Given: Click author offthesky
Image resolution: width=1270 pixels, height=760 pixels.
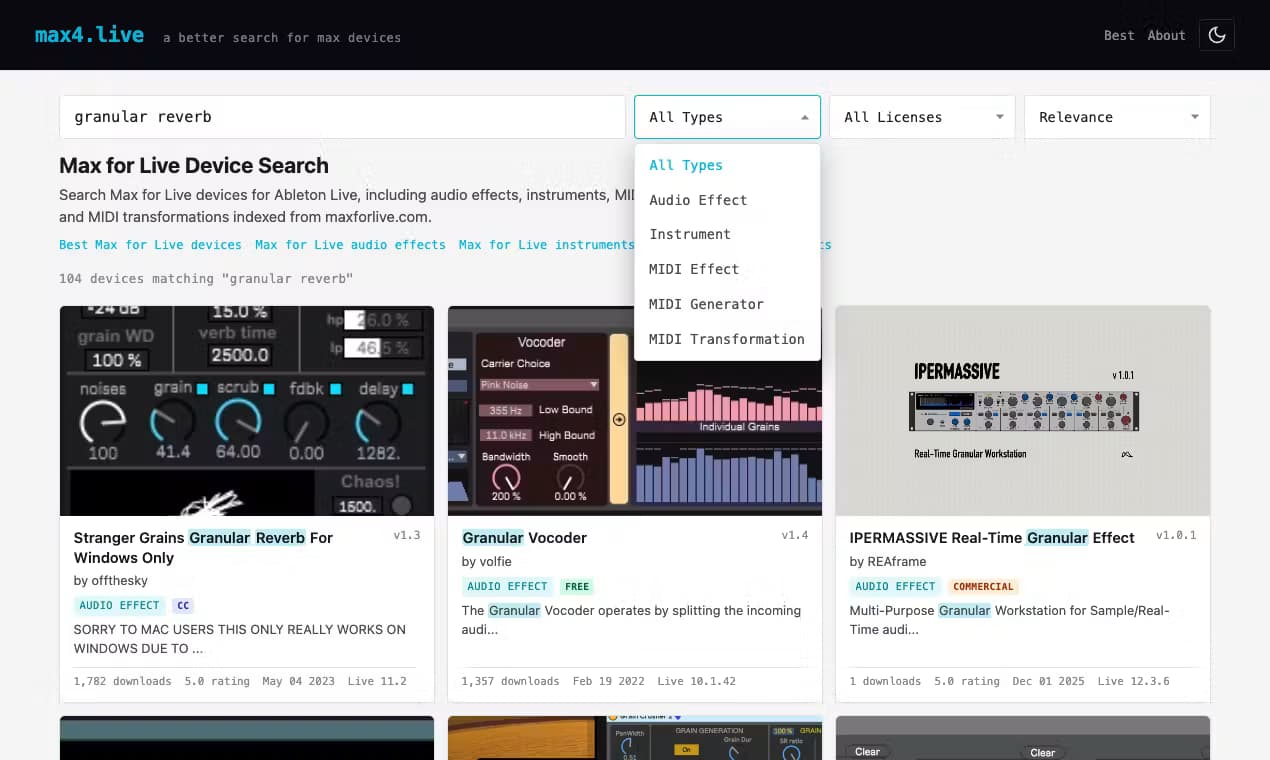Looking at the screenshot, I should (111, 581).
